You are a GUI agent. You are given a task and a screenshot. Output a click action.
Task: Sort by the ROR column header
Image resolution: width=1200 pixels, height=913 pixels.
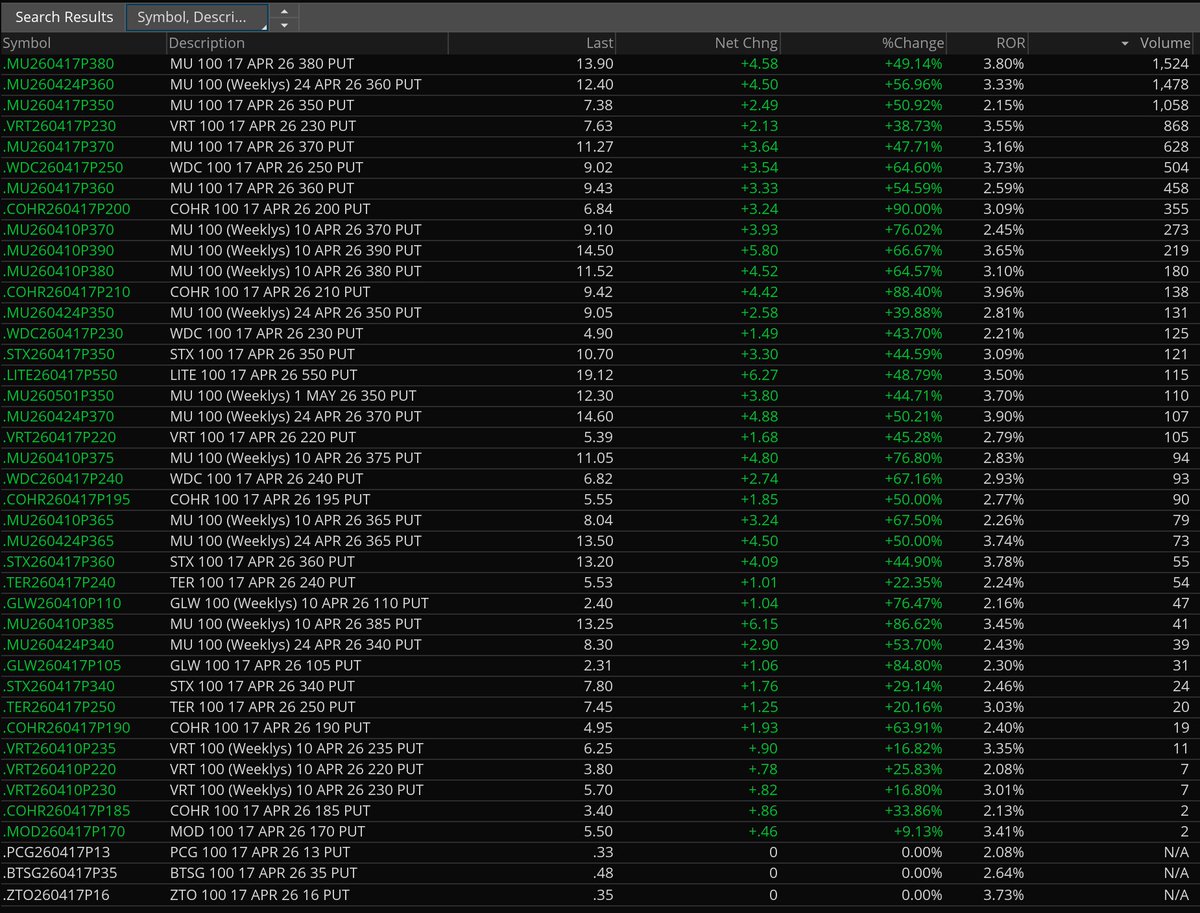987,43
